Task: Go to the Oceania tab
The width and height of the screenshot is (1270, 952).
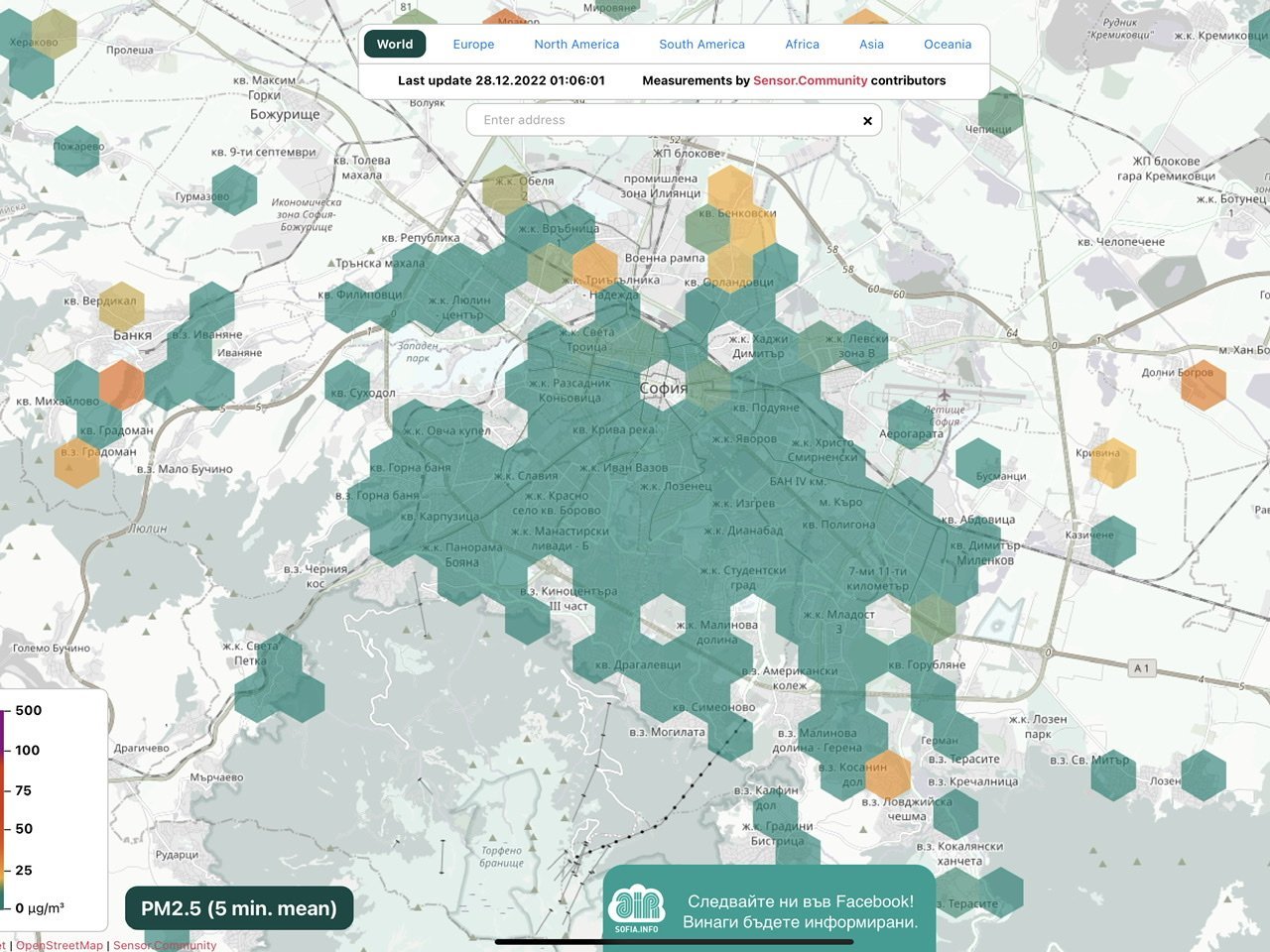Action: tap(948, 45)
